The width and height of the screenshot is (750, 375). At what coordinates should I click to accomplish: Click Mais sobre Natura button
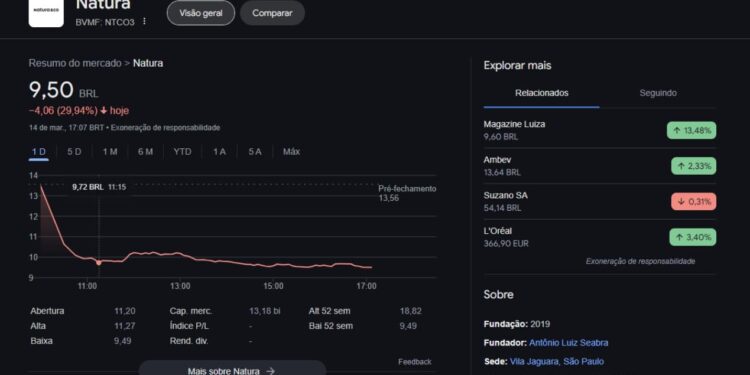pyautogui.click(x=232, y=368)
